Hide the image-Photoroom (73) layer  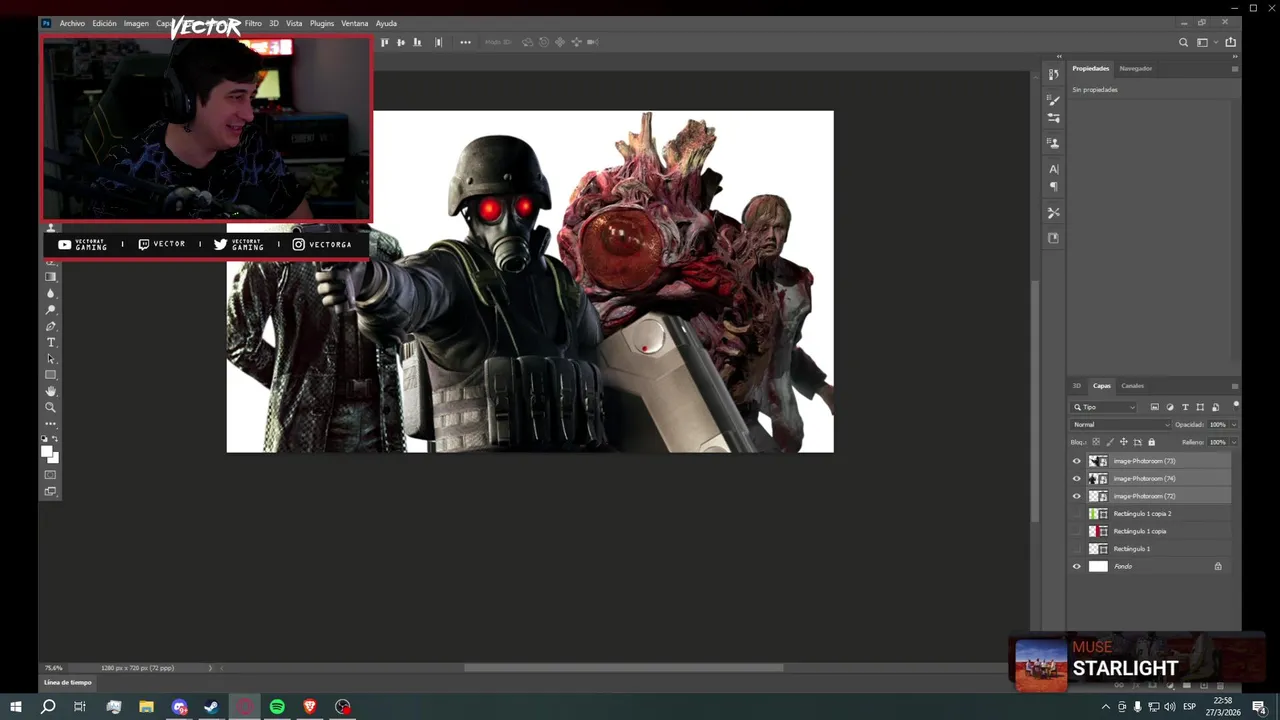point(1077,461)
